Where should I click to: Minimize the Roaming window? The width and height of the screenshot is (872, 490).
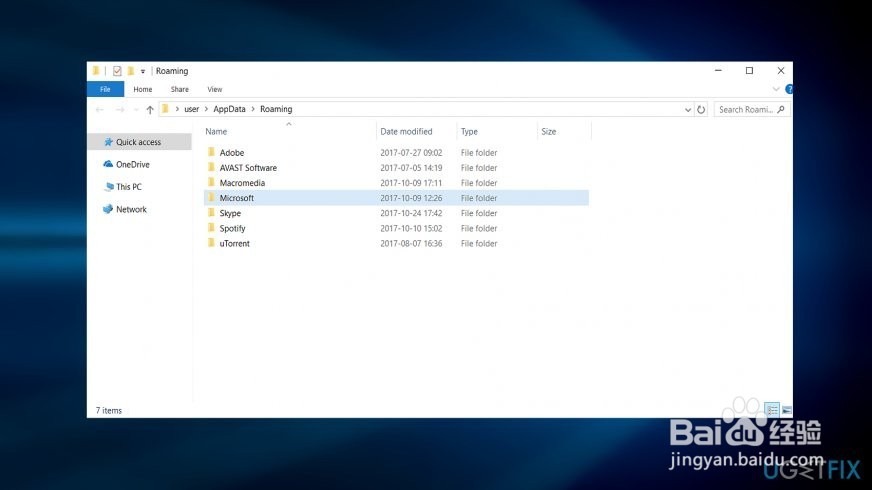719,71
